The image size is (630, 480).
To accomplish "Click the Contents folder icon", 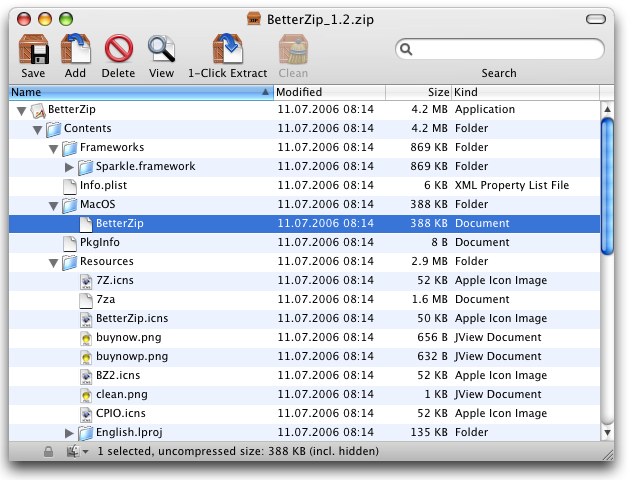I will pyautogui.click(x=53, y=129).
